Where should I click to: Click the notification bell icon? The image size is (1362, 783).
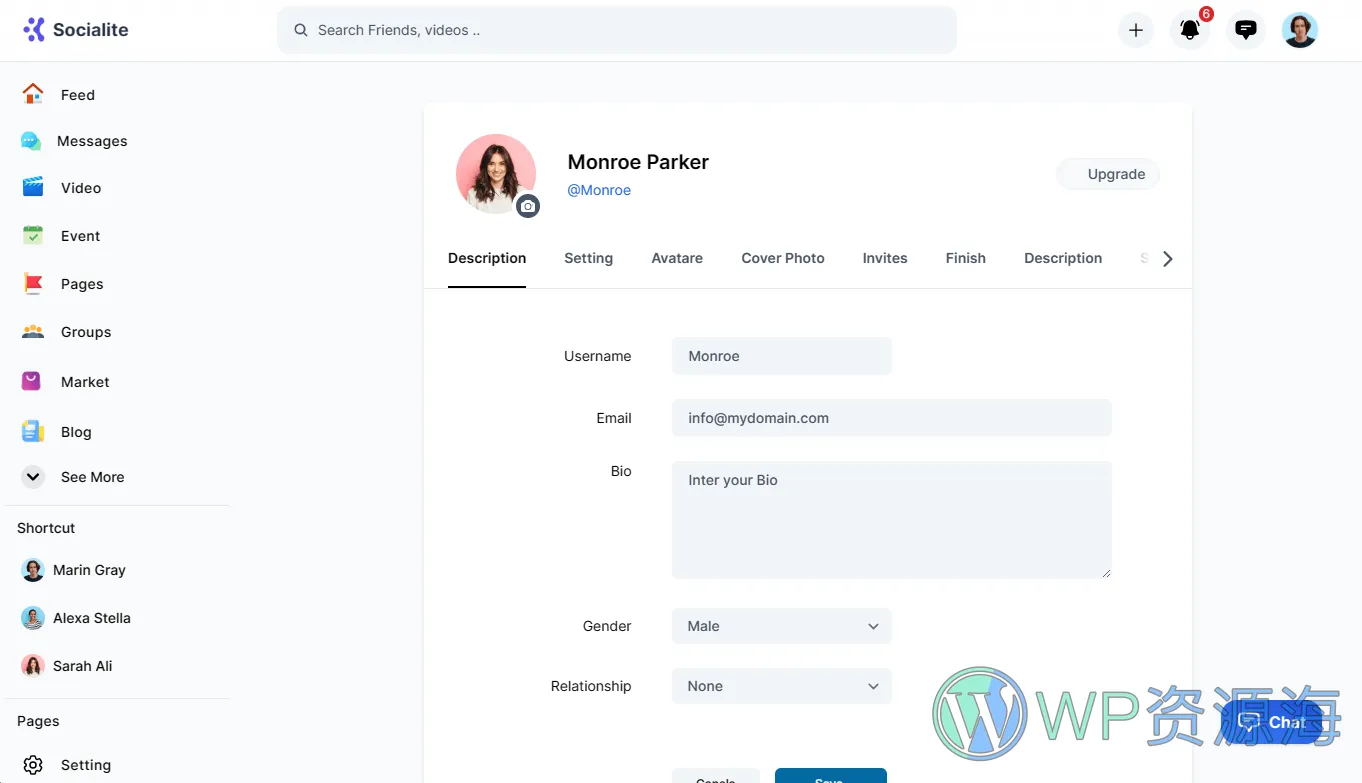point(1189,30)
